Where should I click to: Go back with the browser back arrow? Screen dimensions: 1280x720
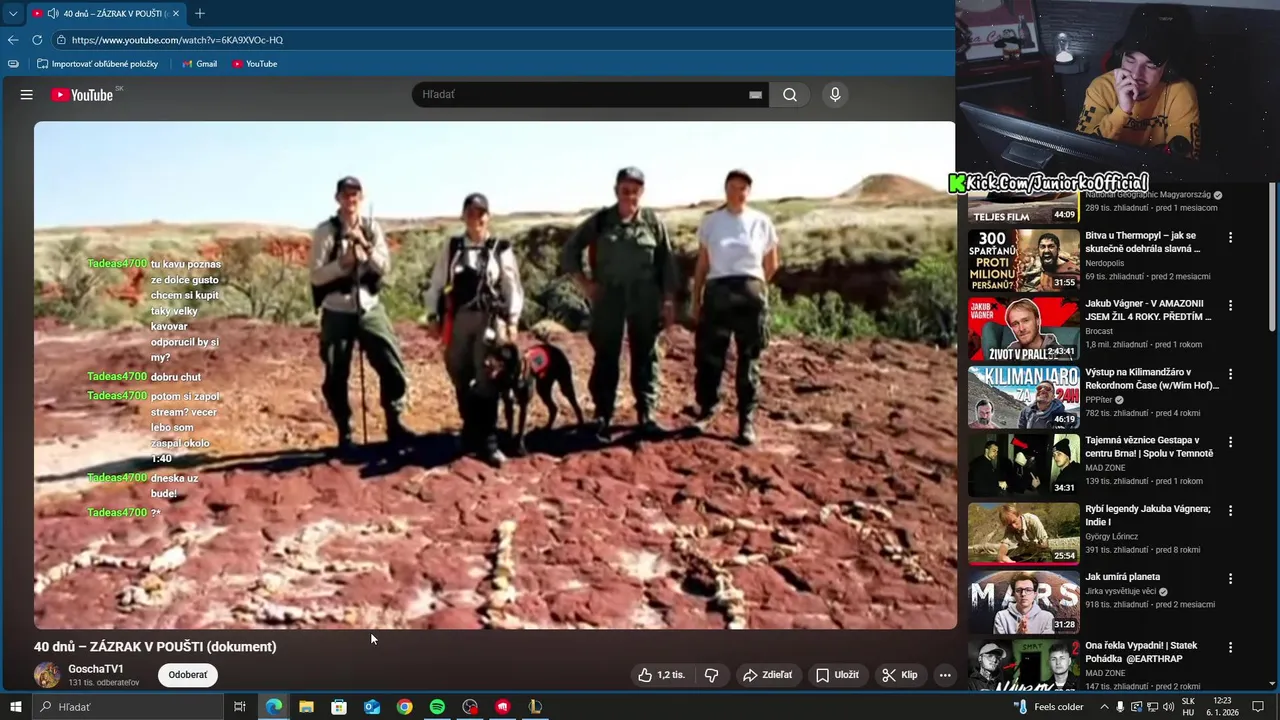point(13,40)
